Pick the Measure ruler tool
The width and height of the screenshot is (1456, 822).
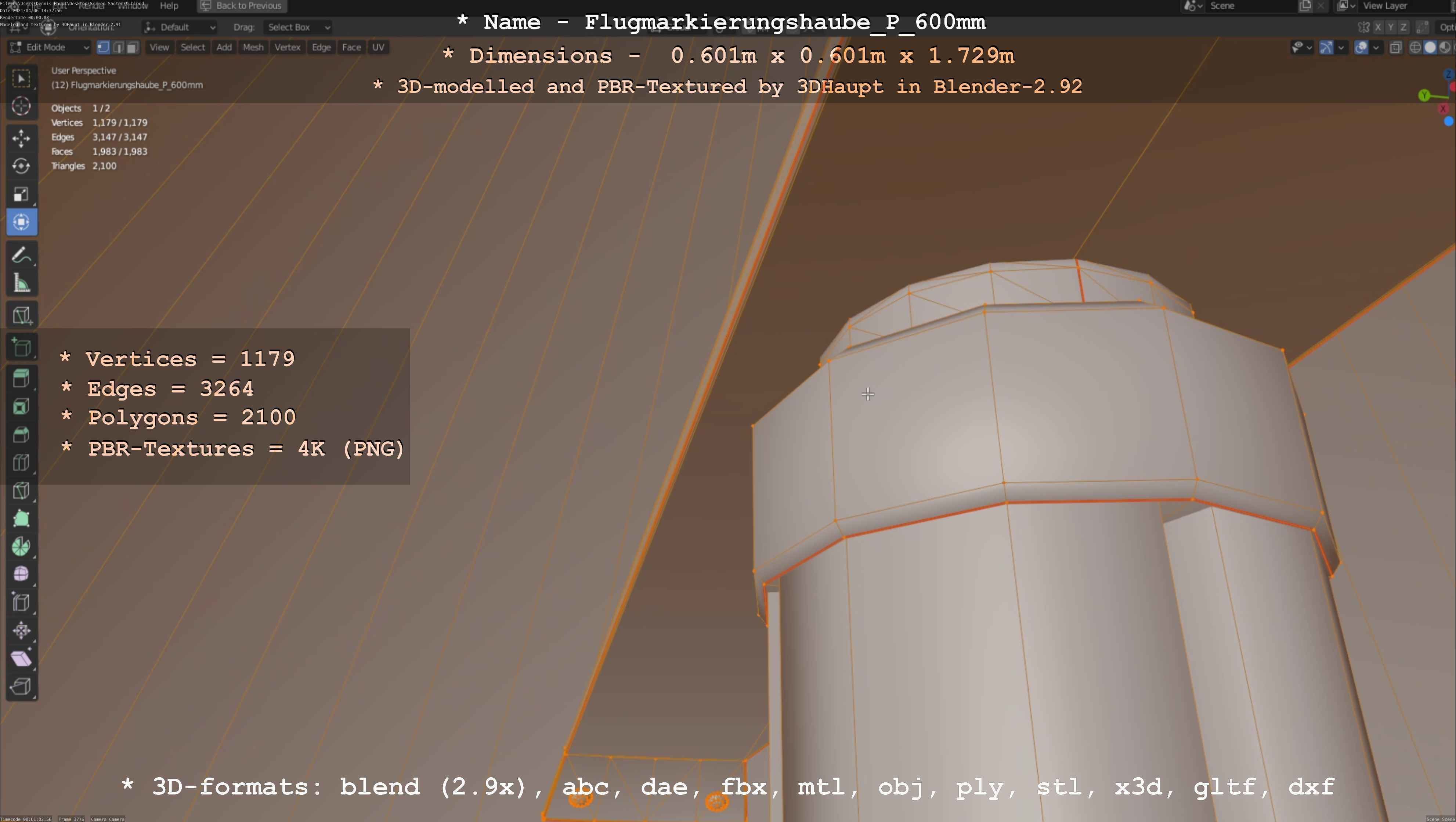click(x=21, y=283)
